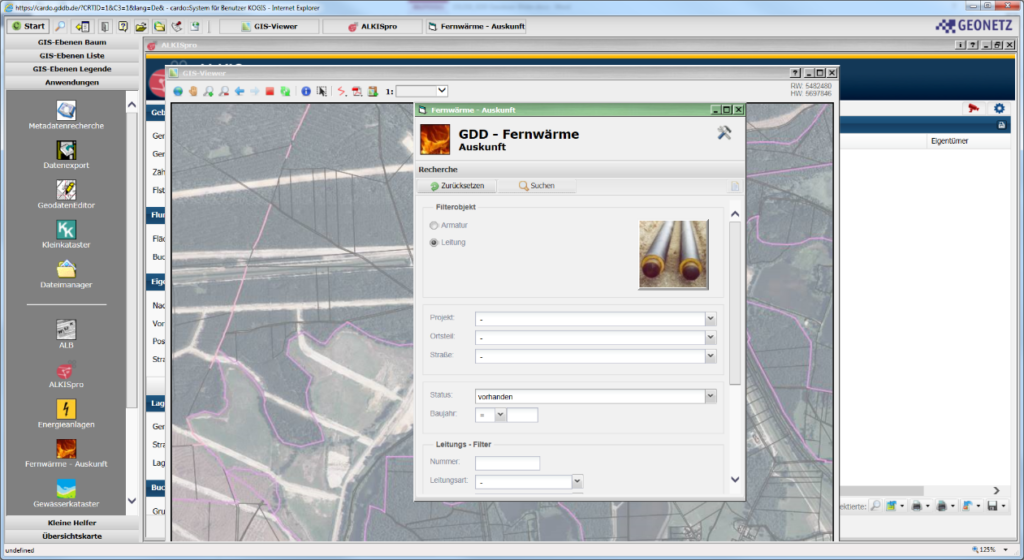Screen dimensions: 1024x560
Task: Open the Projekt dropdown
Action: (x=710, y=319)
